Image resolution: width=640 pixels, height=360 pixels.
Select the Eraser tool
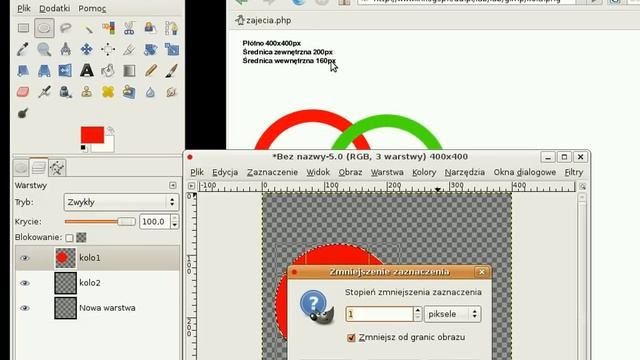click(x=23, y=92)
